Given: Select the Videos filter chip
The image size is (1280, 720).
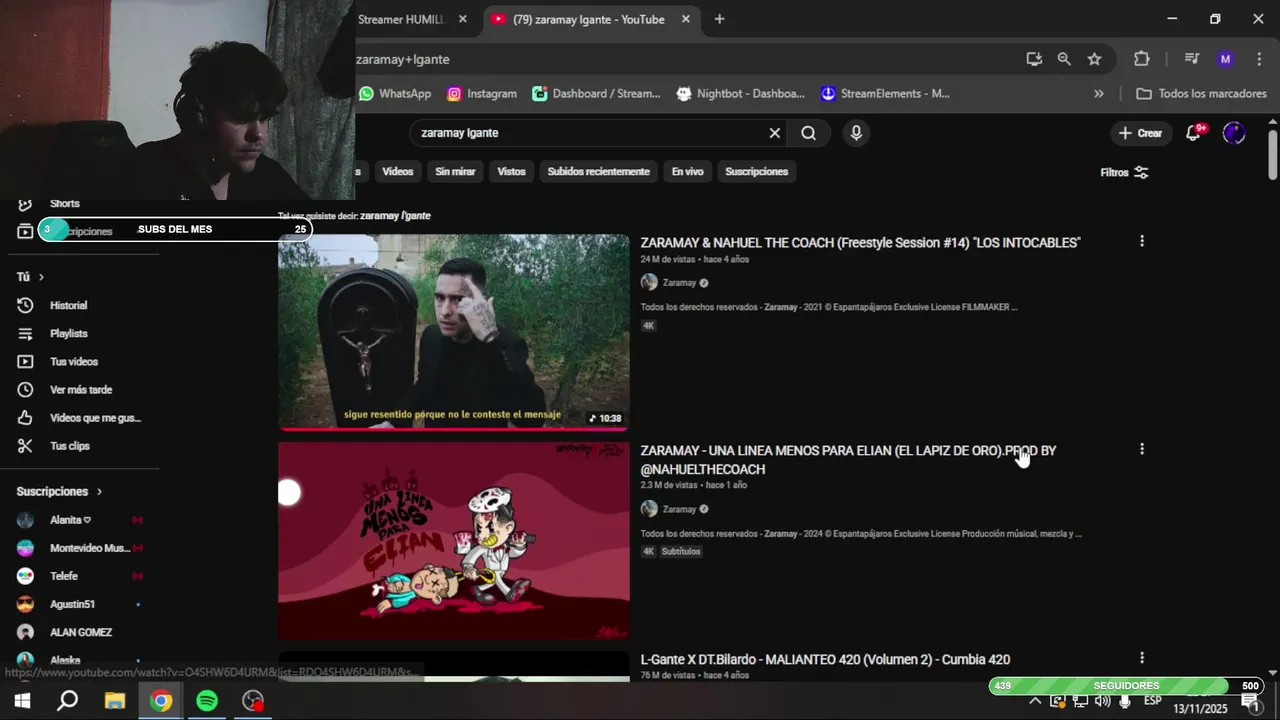Looking at the screenshot, I should 397,172.
